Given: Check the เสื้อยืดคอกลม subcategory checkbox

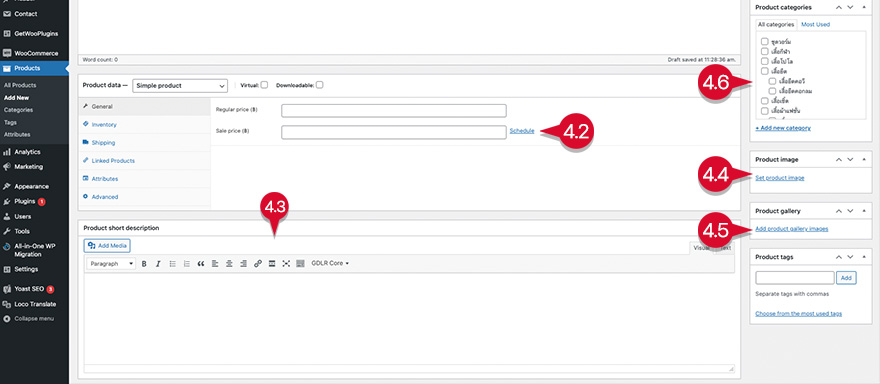Looking at the screenshot, I should [x=772, y=91].
